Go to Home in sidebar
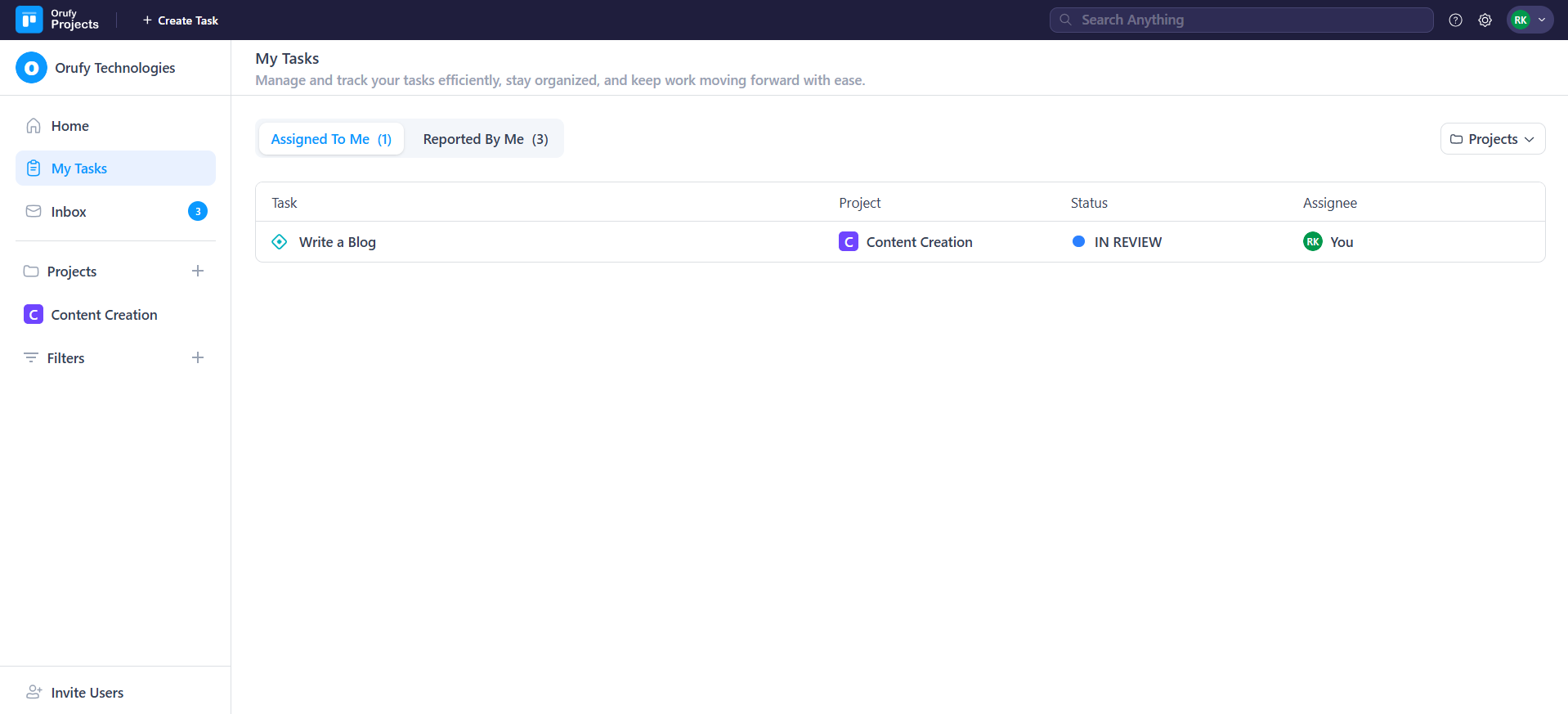Viewport: 1568px width, 714px height. point(69,126)
